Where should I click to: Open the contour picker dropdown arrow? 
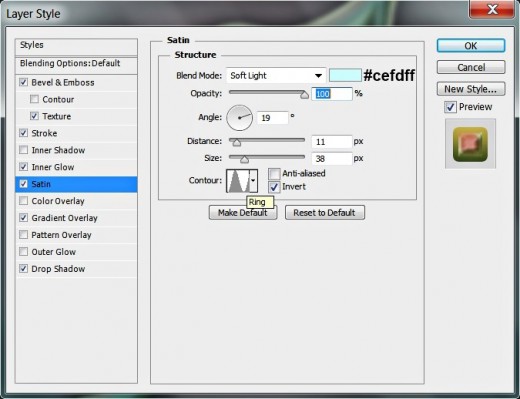[253, 181]
